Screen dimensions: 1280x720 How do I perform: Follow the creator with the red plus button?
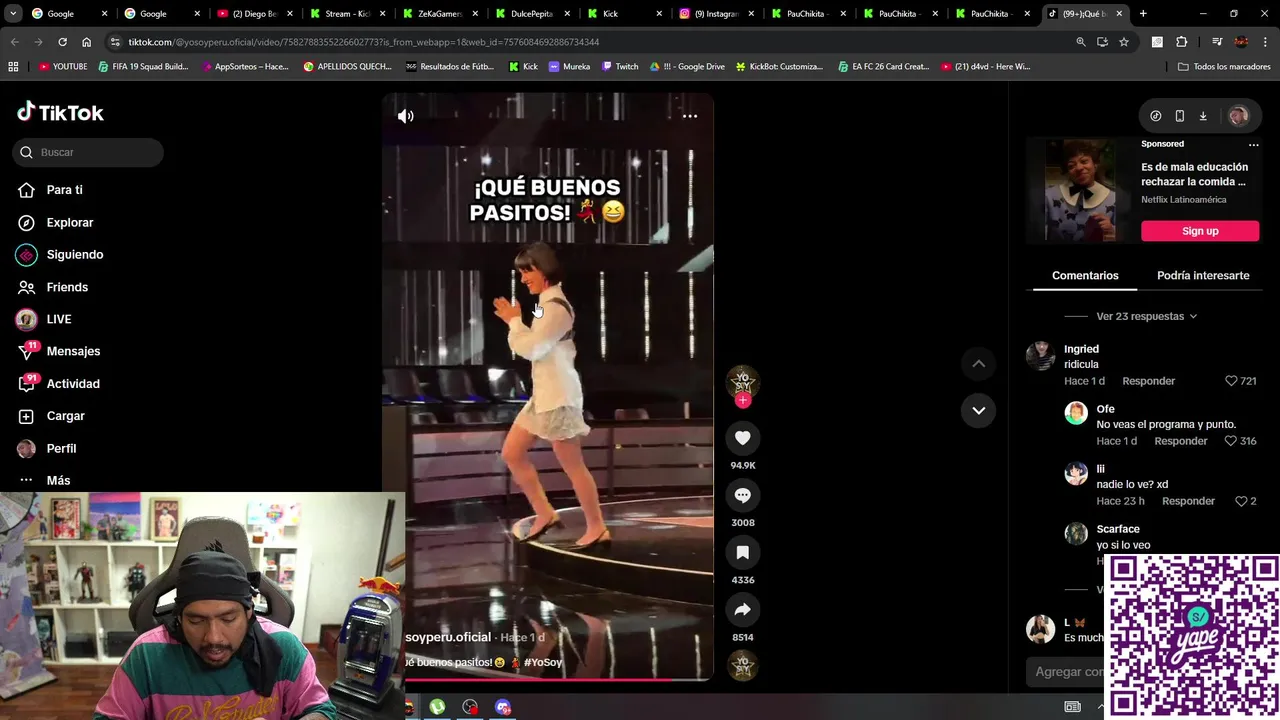click(742, 400)
